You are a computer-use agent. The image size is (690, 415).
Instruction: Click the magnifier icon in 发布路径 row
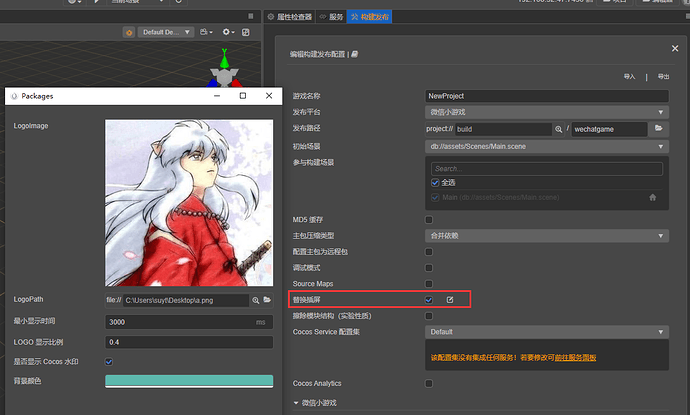pyautogui.click(x=558, y=129)
